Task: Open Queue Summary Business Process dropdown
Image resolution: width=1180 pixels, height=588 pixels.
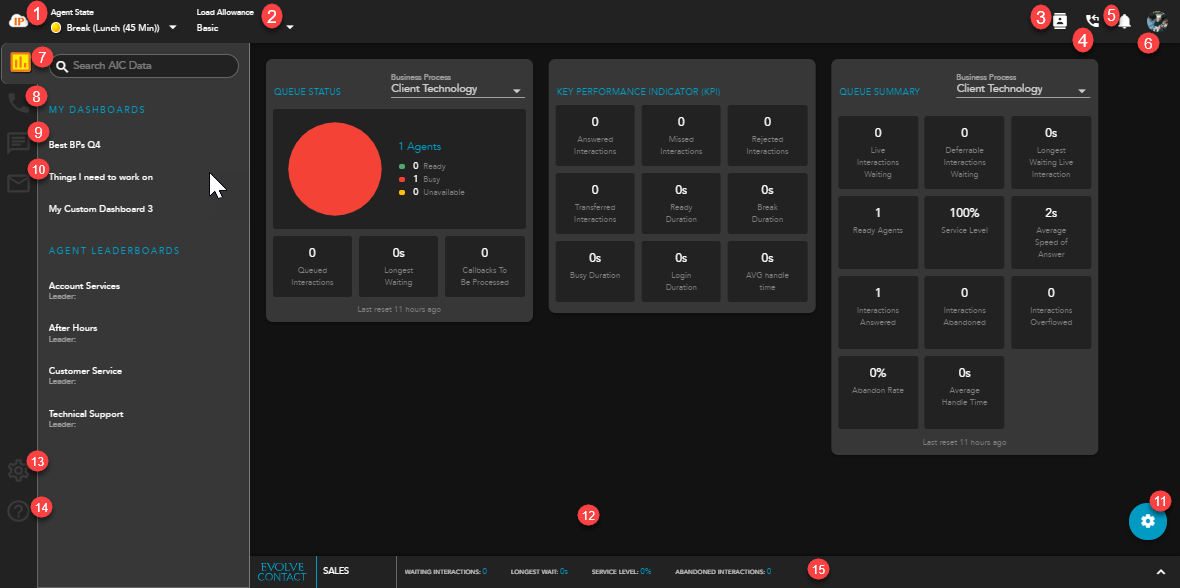Action: (1022, 90)
